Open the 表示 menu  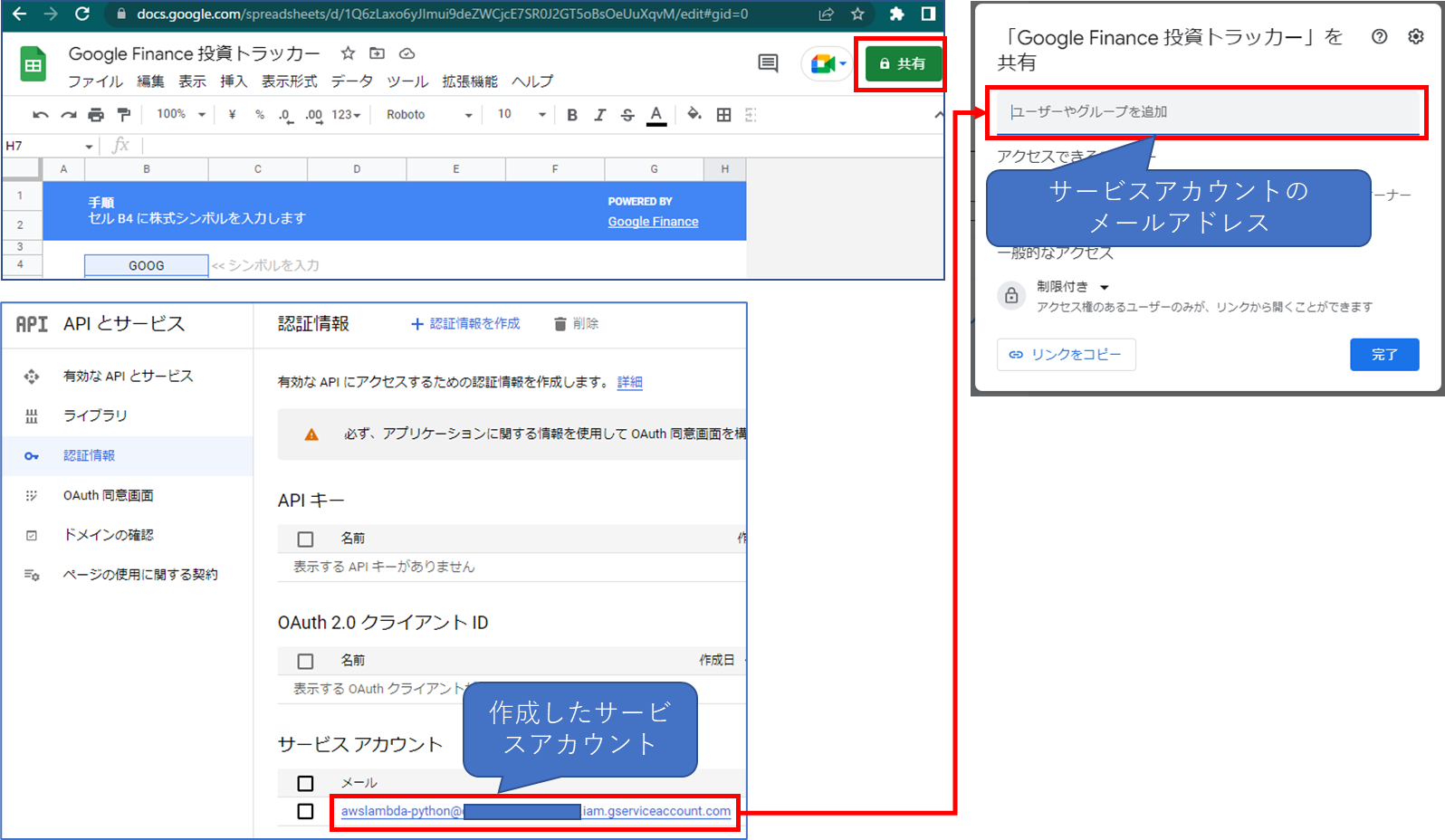click(192, 81)
